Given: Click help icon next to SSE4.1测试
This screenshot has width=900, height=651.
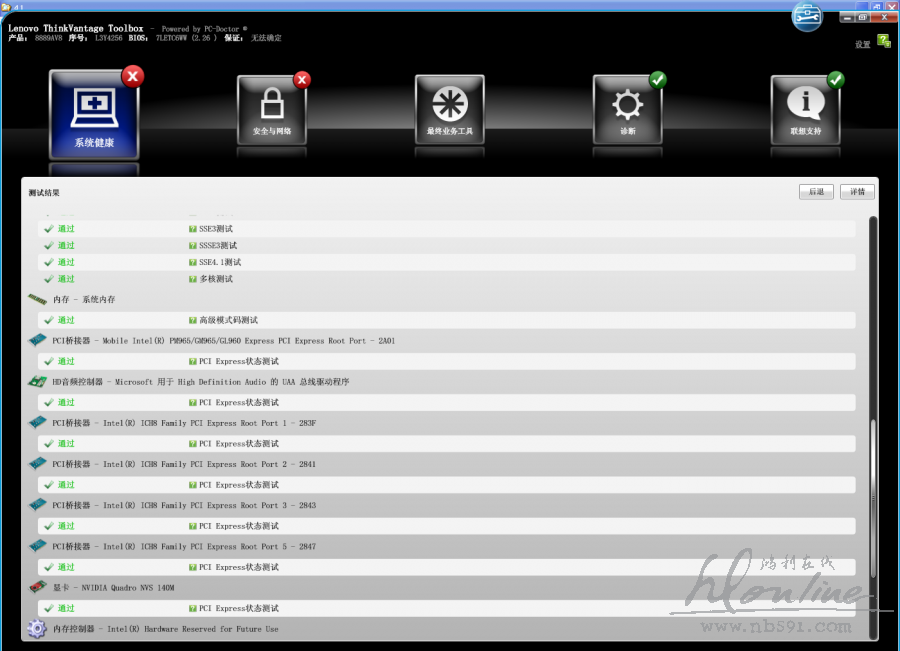Looking at the screenshot, I should click(x=193, y=262).
